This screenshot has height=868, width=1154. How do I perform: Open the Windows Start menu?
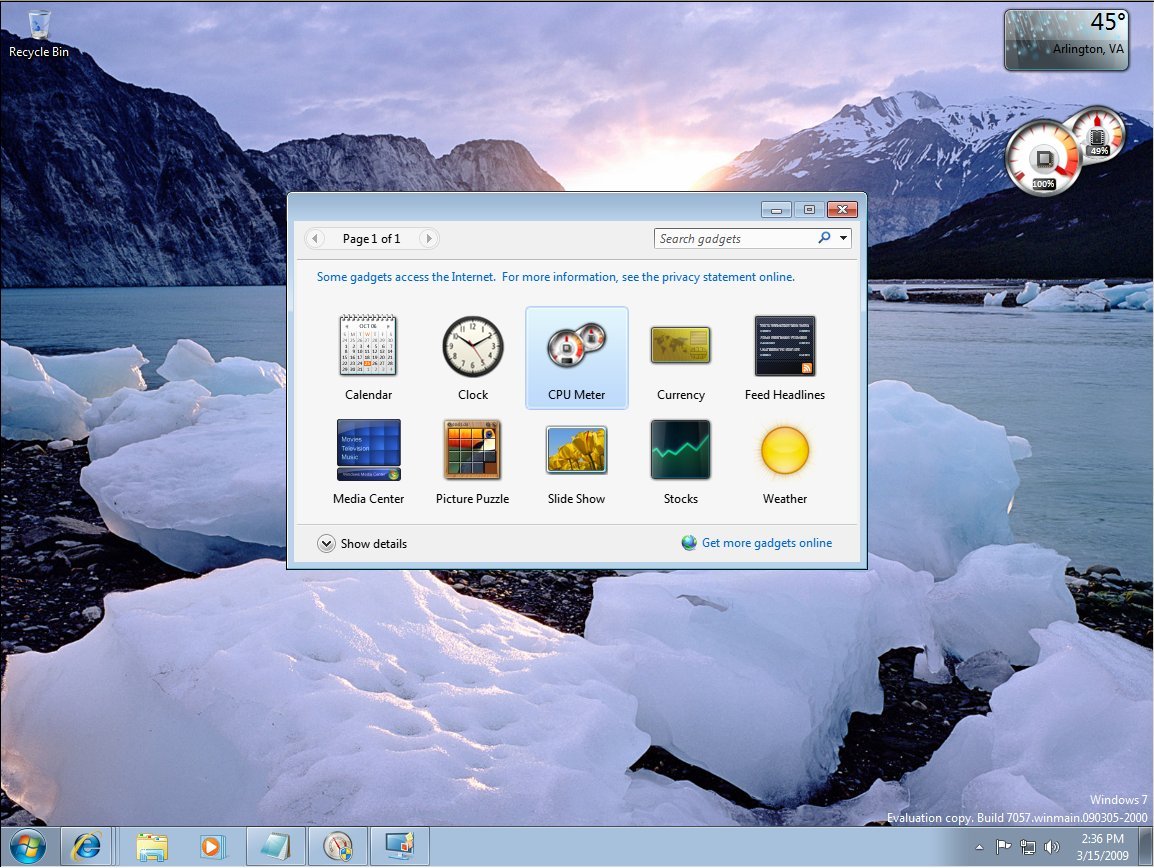coord(28,846)
